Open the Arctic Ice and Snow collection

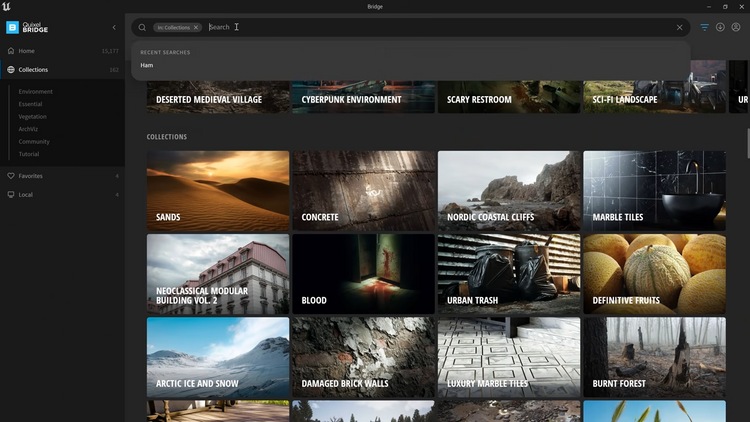tap(218, 357)
